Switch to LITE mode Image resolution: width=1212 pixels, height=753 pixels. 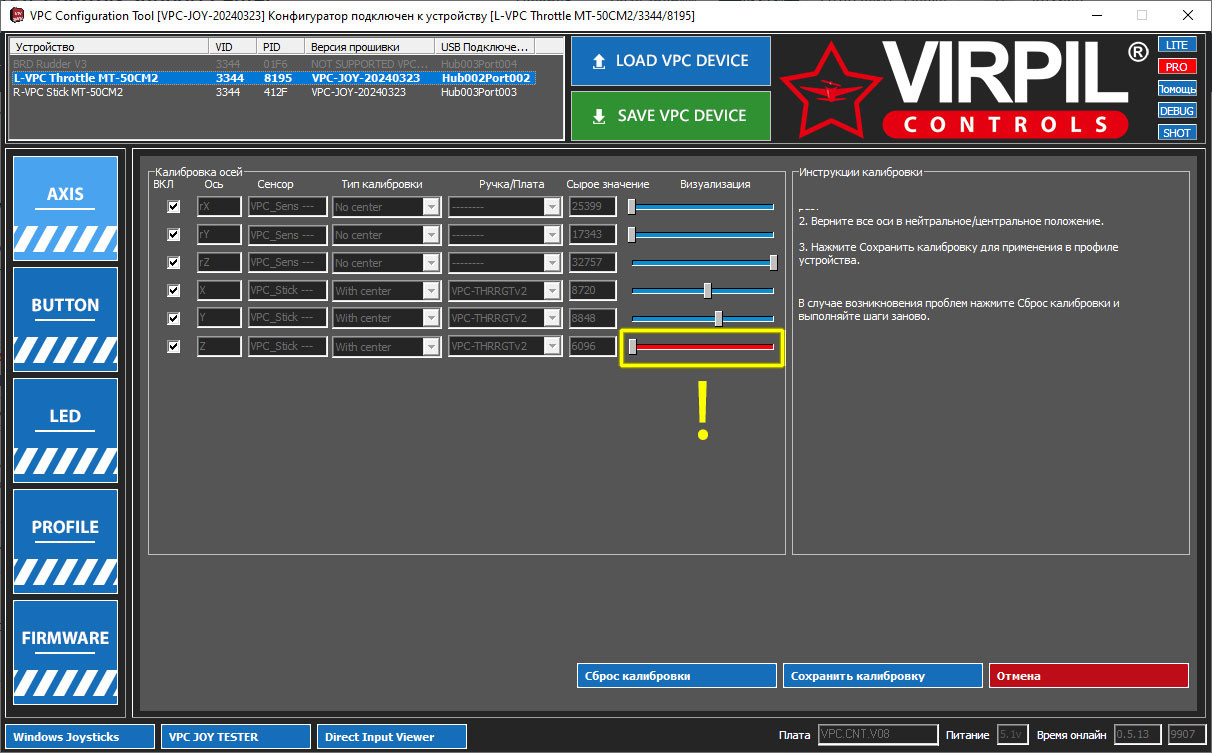coord(1177,45)
